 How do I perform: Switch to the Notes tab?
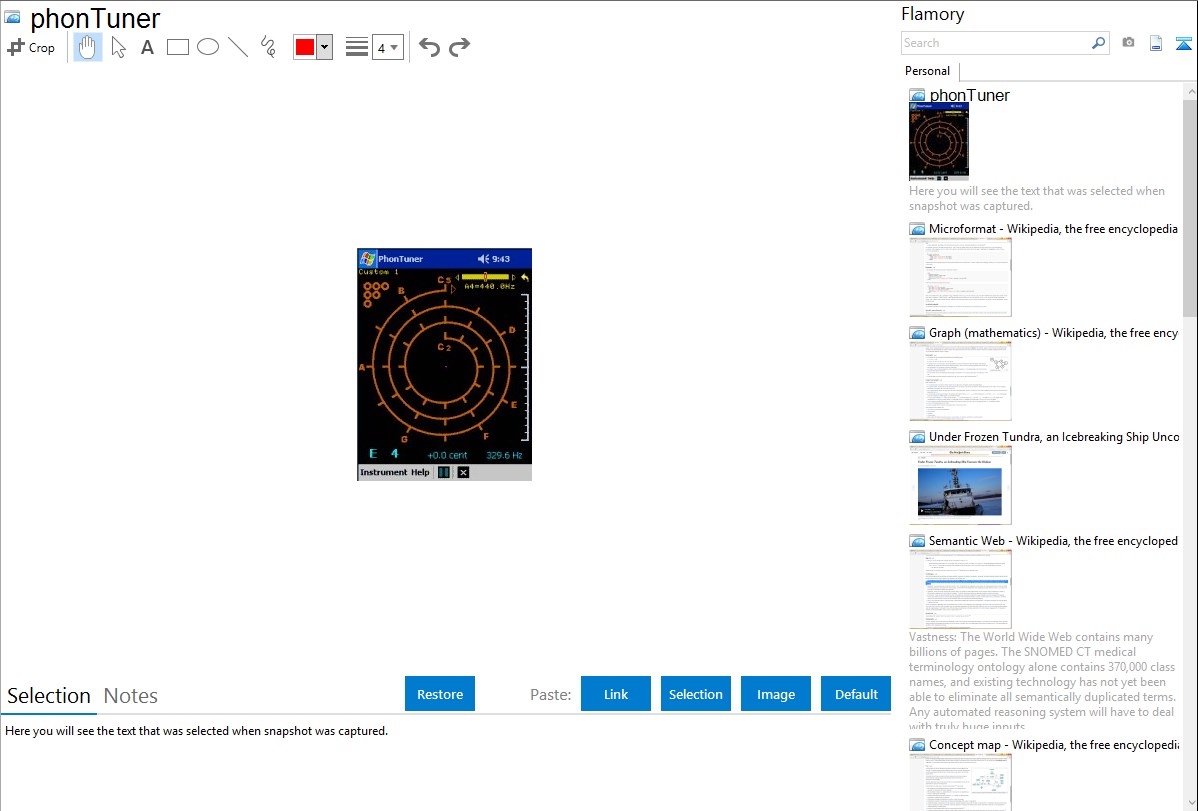coord(131,696)
